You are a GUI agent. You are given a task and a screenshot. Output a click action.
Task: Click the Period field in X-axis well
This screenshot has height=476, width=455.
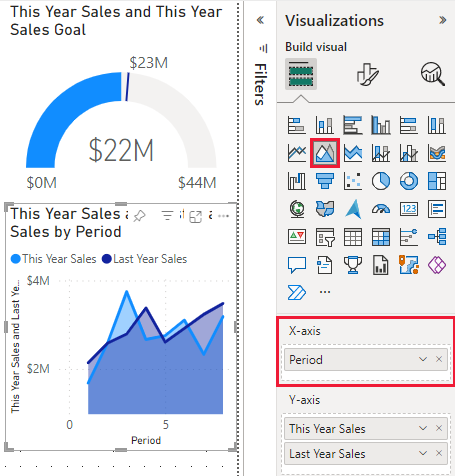click(366, 360)
